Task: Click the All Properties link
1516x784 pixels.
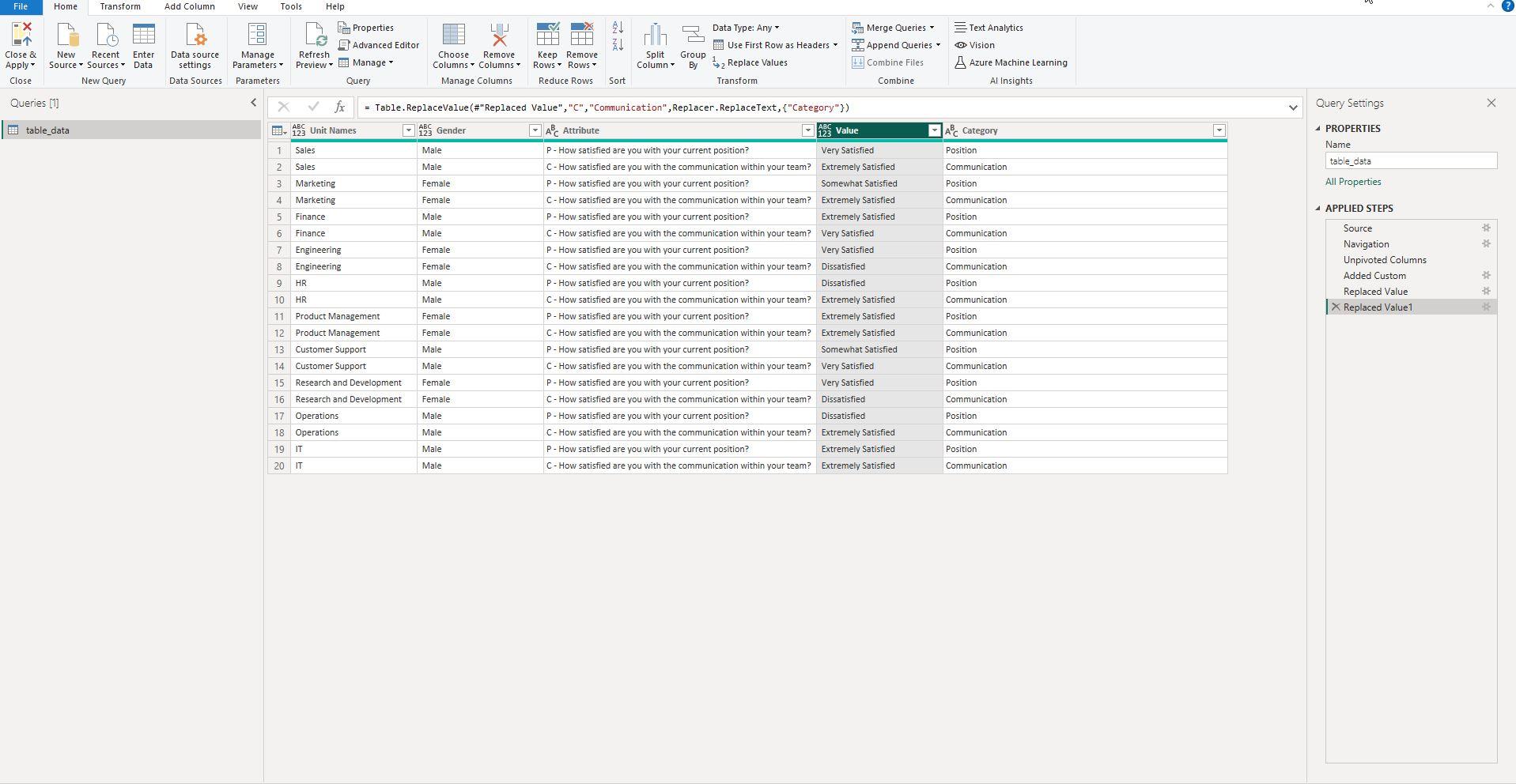Action: pos(1353,182)
